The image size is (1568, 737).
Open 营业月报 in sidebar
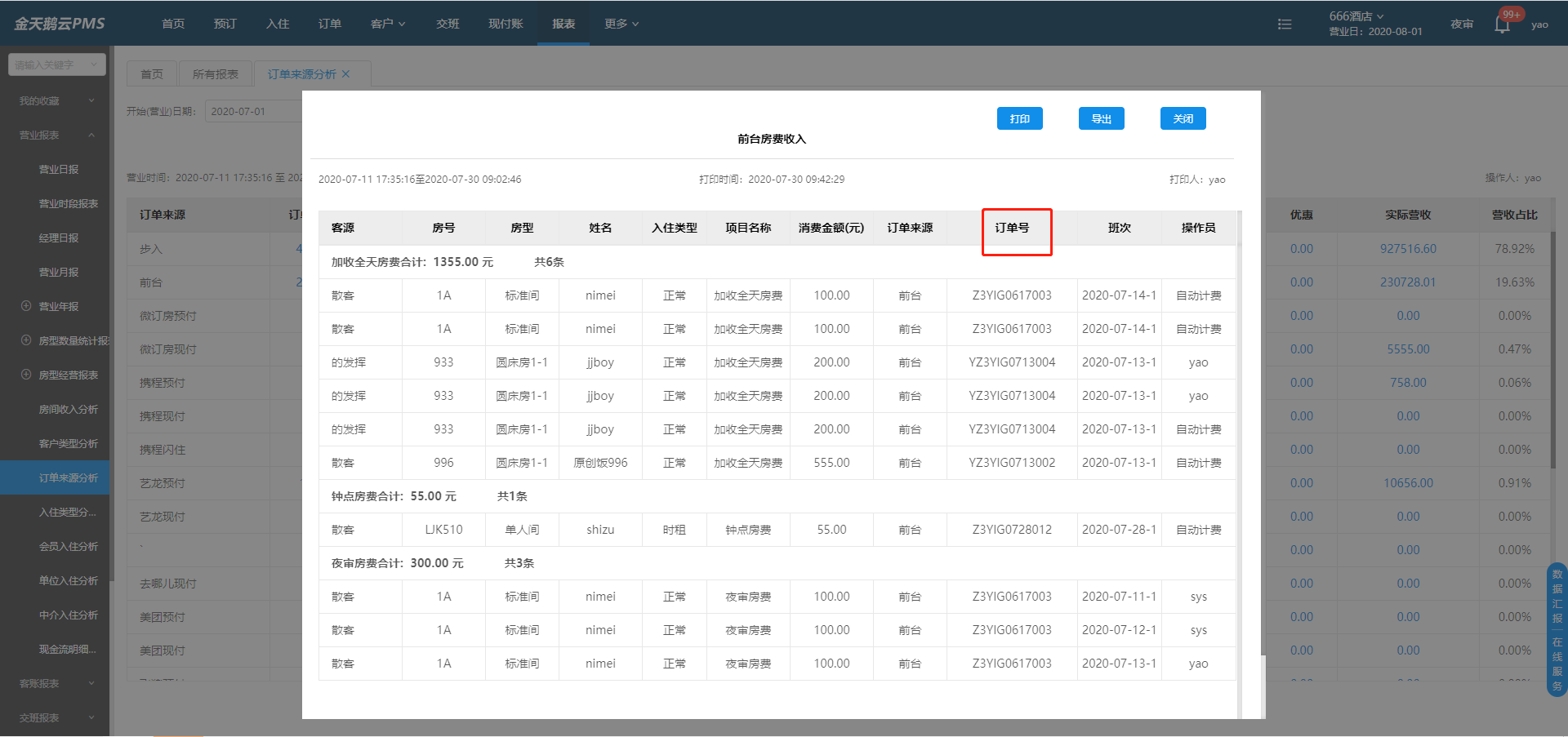(59, 272)
